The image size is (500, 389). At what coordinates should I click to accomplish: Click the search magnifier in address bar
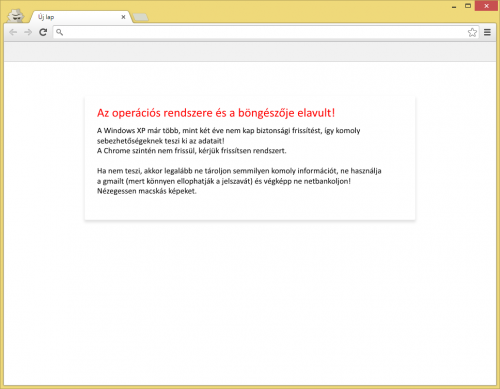point(59,32)
